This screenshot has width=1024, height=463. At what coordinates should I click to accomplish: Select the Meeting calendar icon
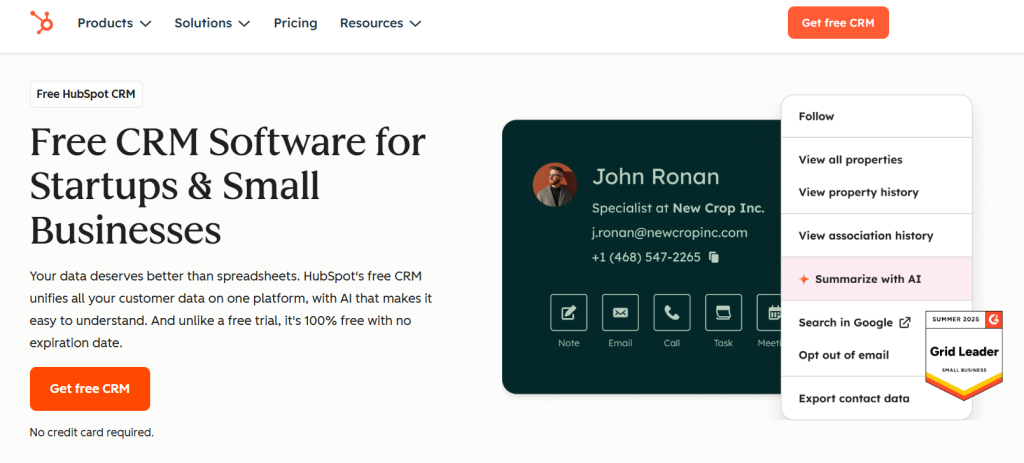[769, 312]
